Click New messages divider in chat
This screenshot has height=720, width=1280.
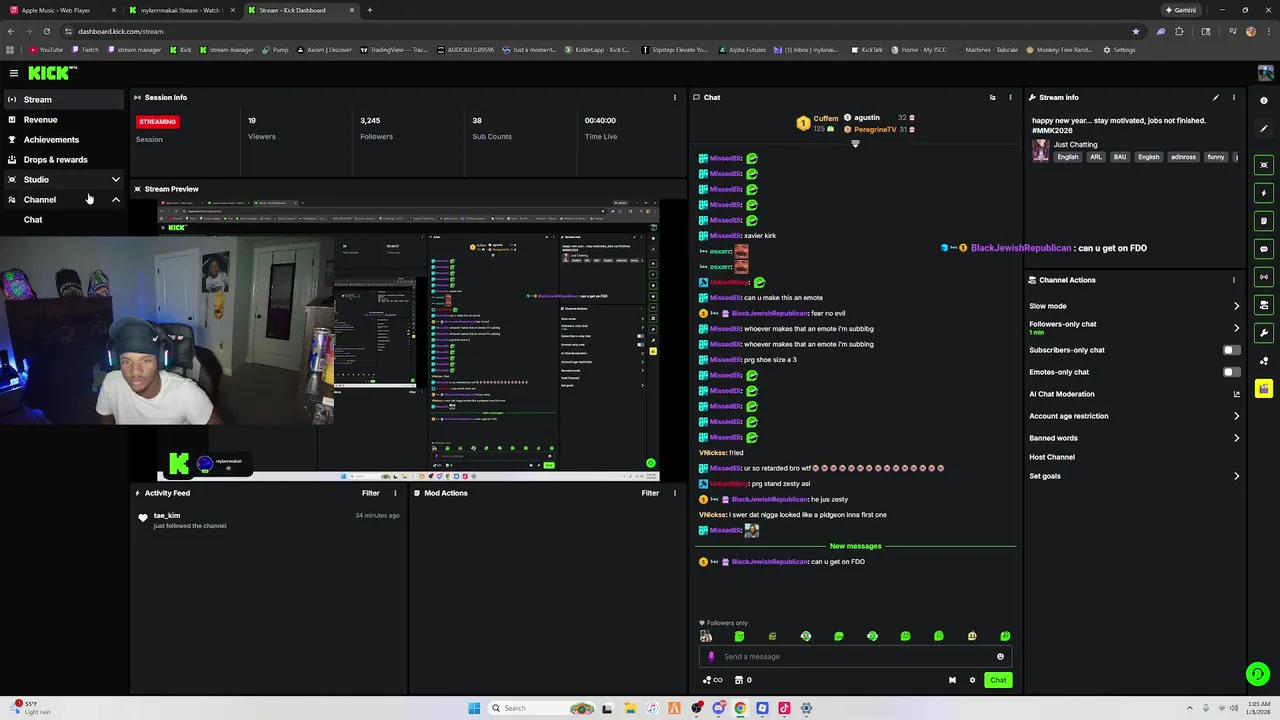pos(856,546)
